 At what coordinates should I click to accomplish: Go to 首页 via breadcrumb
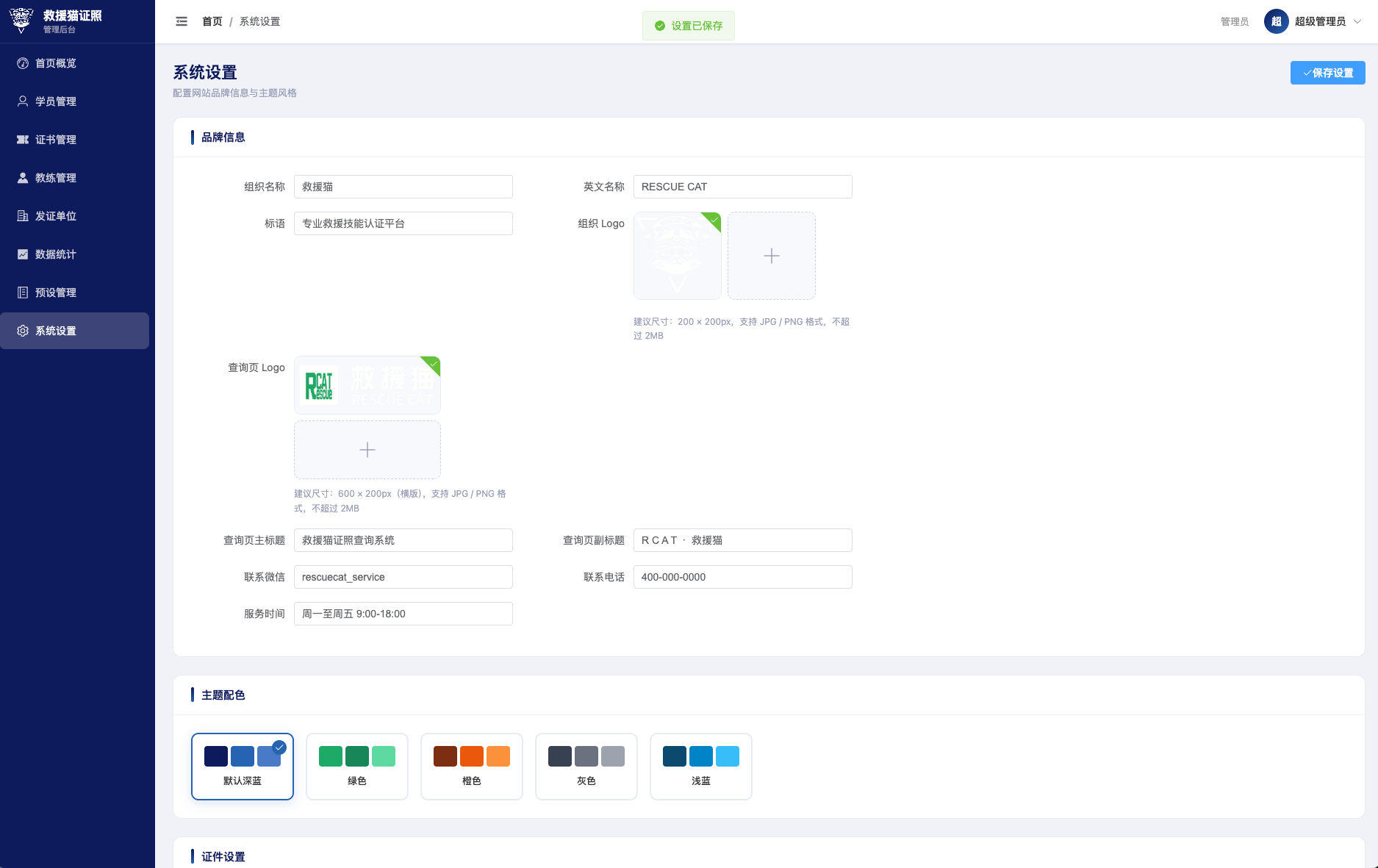[x=212, y=21]
